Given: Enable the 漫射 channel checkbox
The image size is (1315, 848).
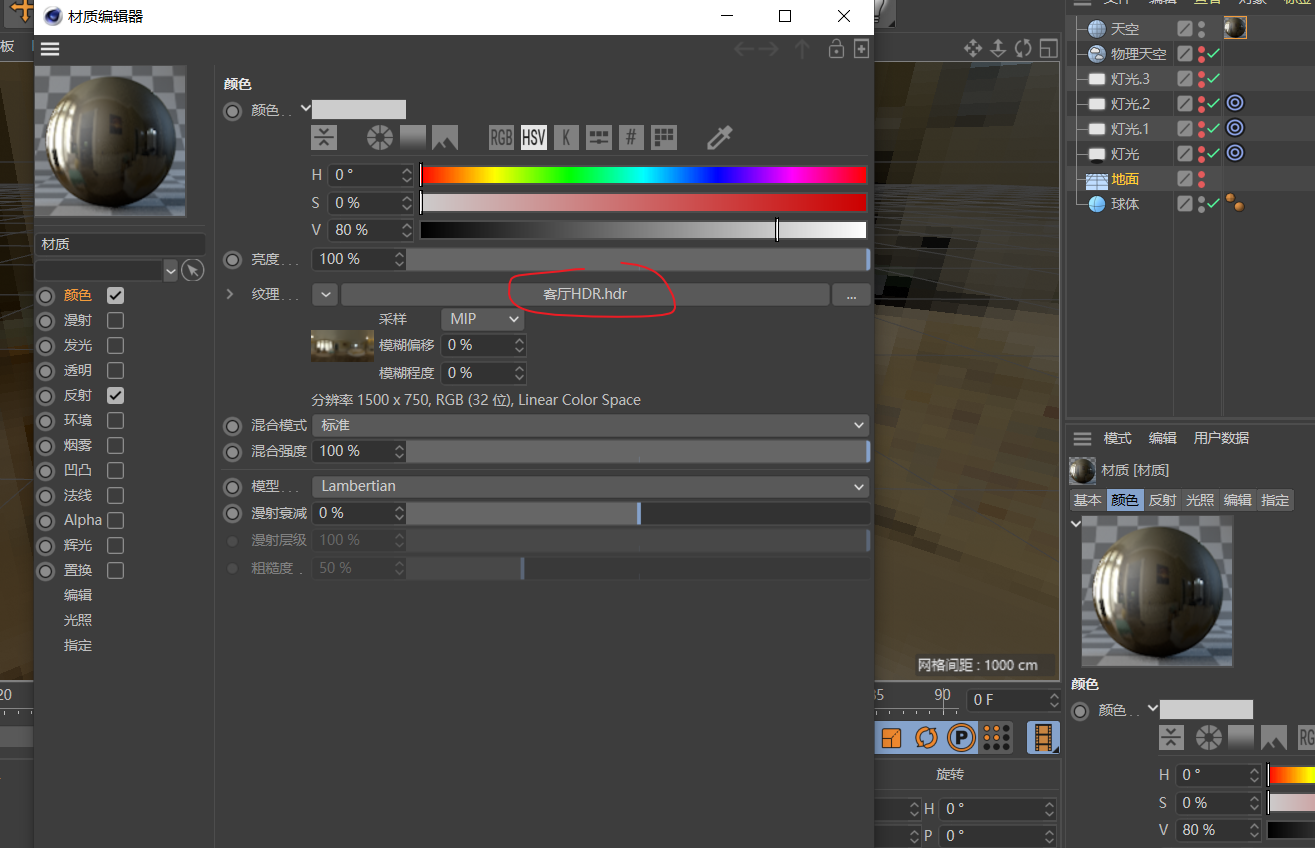Looking at the screenshot, I should coord(115,321).
